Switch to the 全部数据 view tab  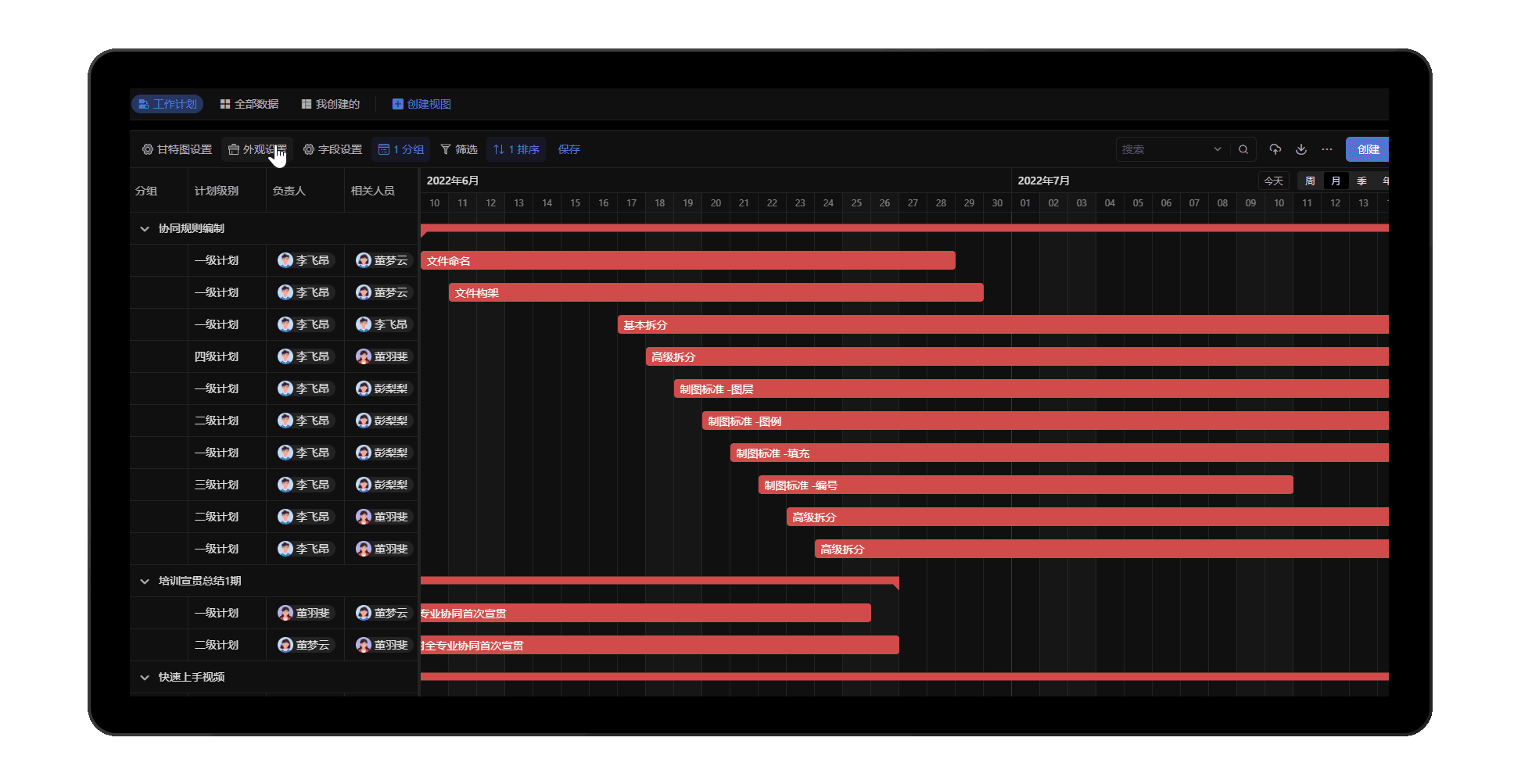pyautogui.click(x=249, y=104)
